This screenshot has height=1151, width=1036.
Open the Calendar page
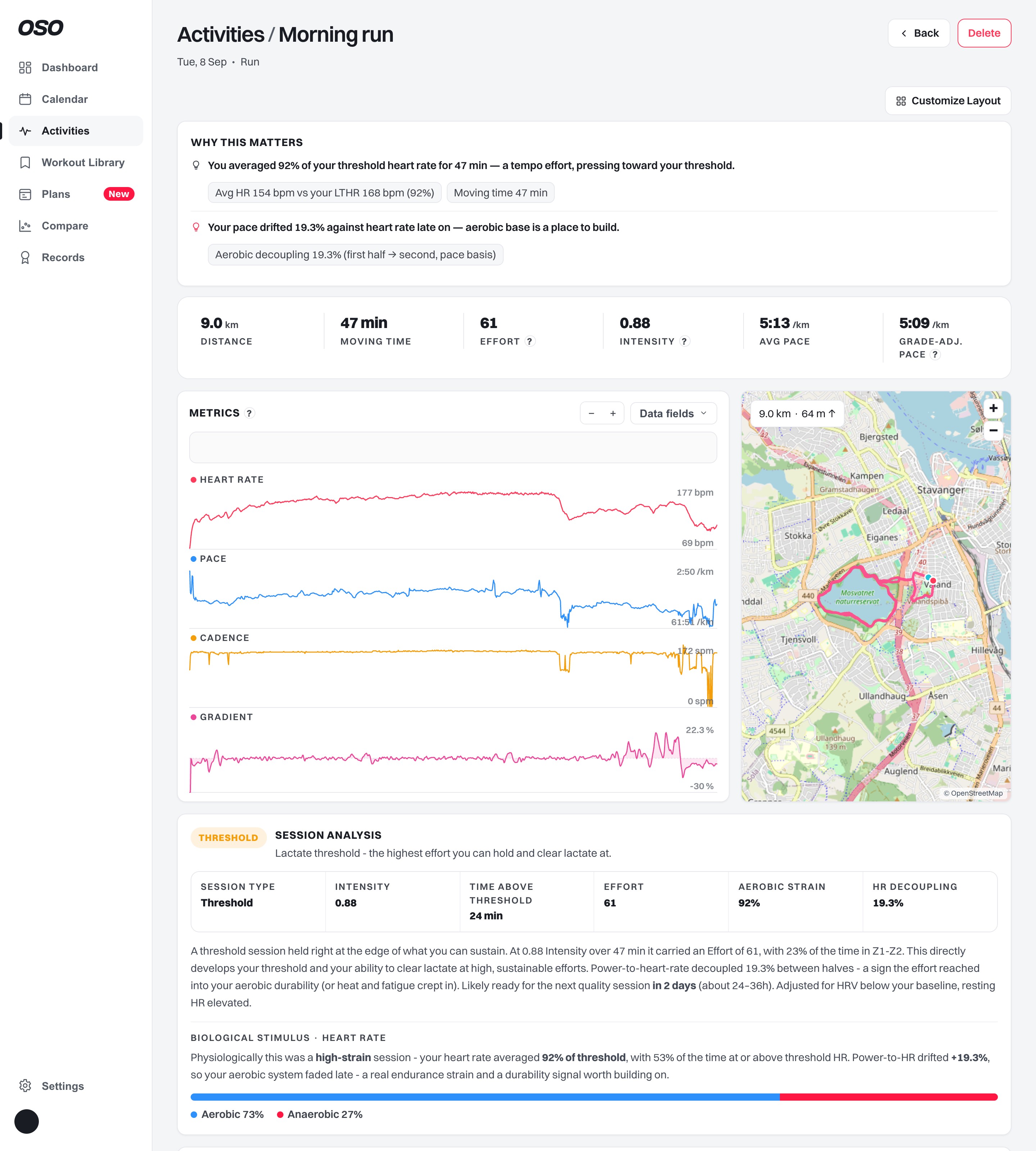(76, 99)
